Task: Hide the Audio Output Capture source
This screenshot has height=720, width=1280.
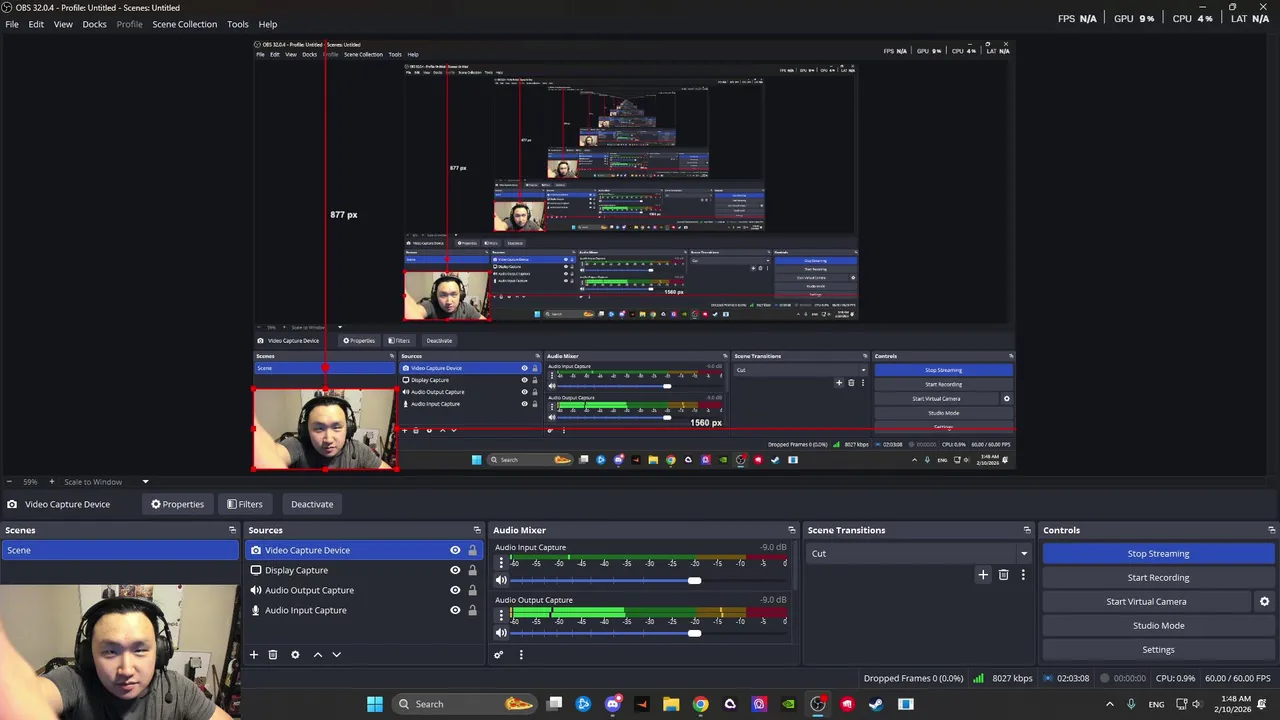Action: click(x=455, y=590)
